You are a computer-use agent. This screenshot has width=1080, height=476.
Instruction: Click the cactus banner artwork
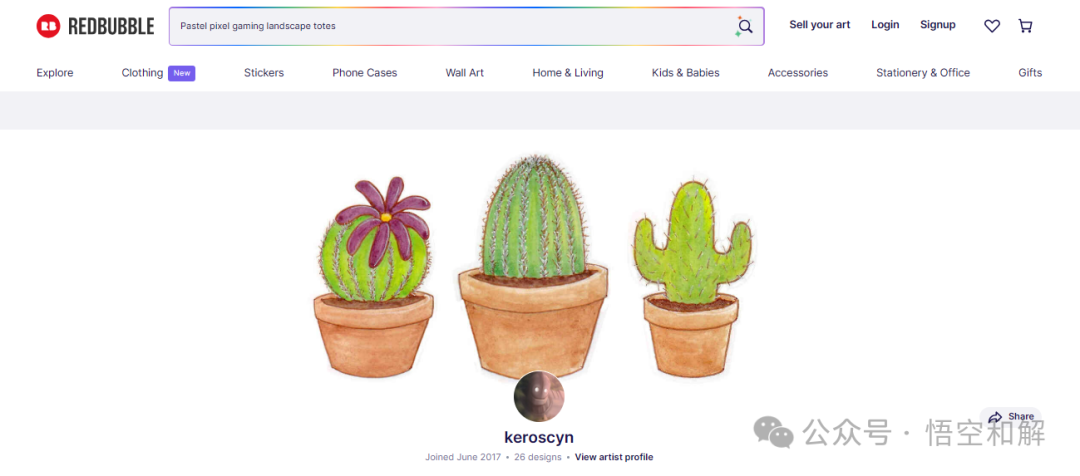pyautogui.click(x=534, y=267)
